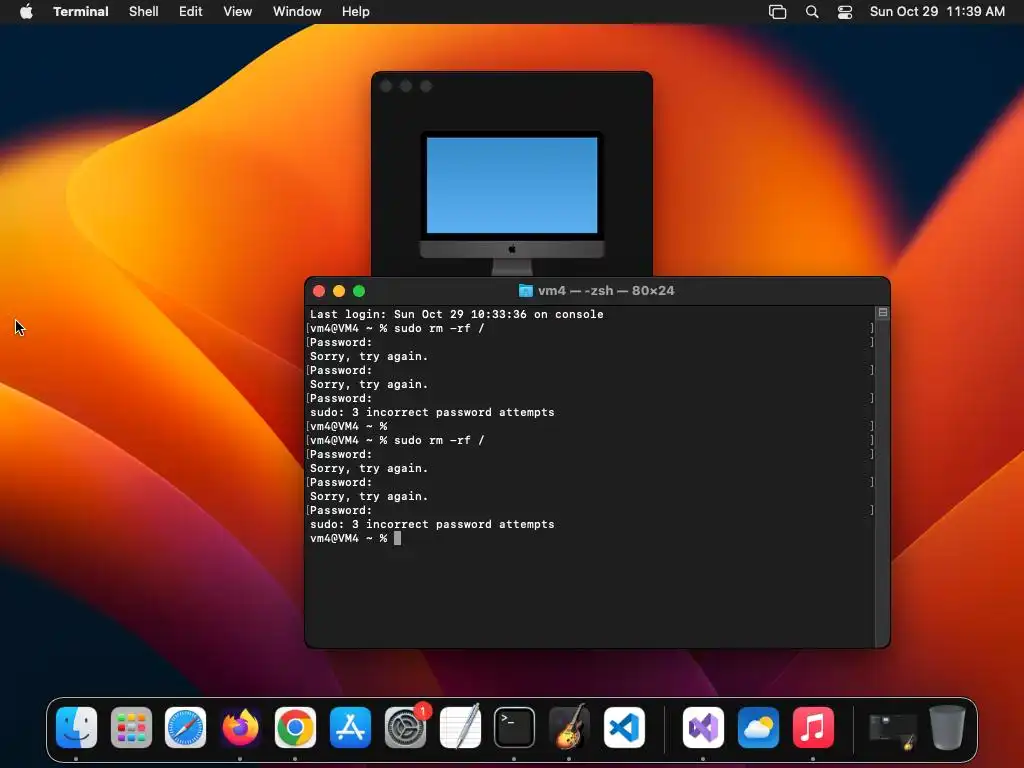This screenshot has width=1024, height=768.
Task: Click the last '3 incorrect password attempts' line
Action: point(432,524)
